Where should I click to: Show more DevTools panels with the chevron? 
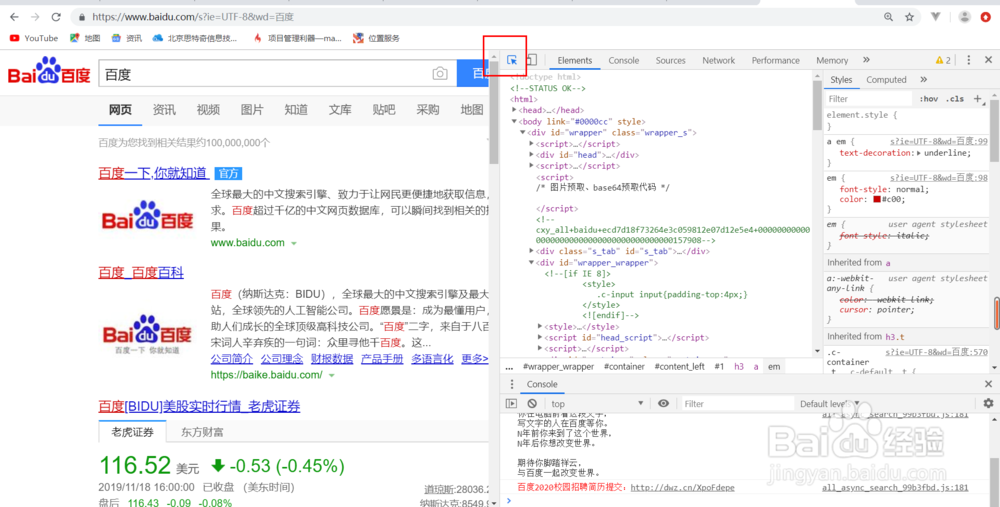click(x=866, y=60)
